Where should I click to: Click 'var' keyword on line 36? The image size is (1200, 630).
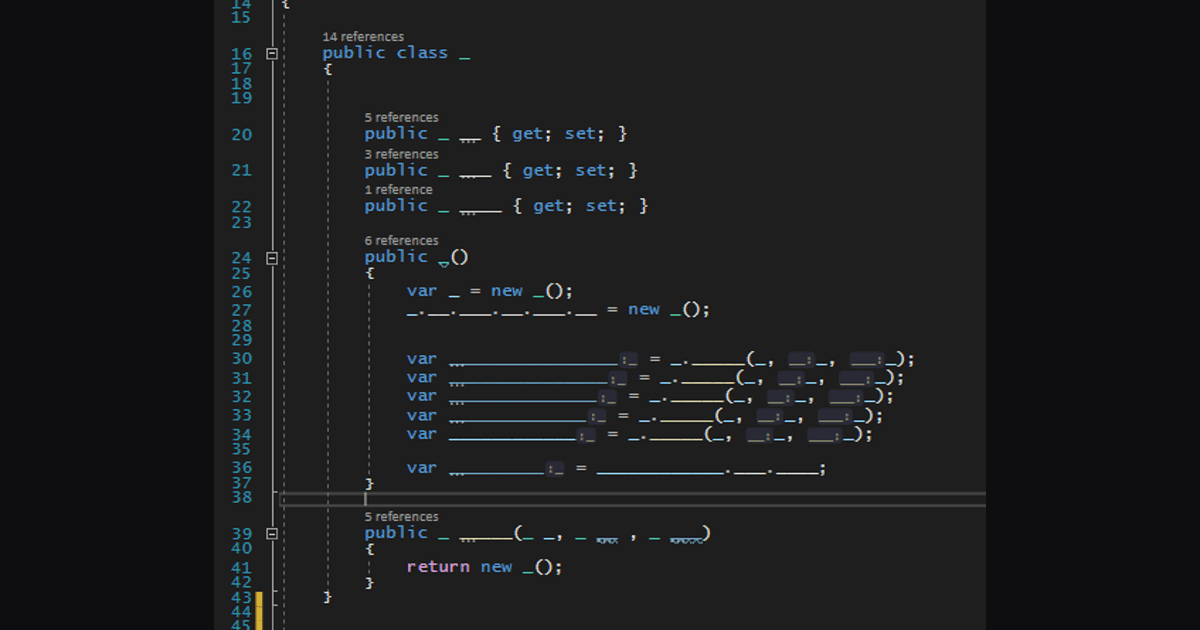point(422,467)
